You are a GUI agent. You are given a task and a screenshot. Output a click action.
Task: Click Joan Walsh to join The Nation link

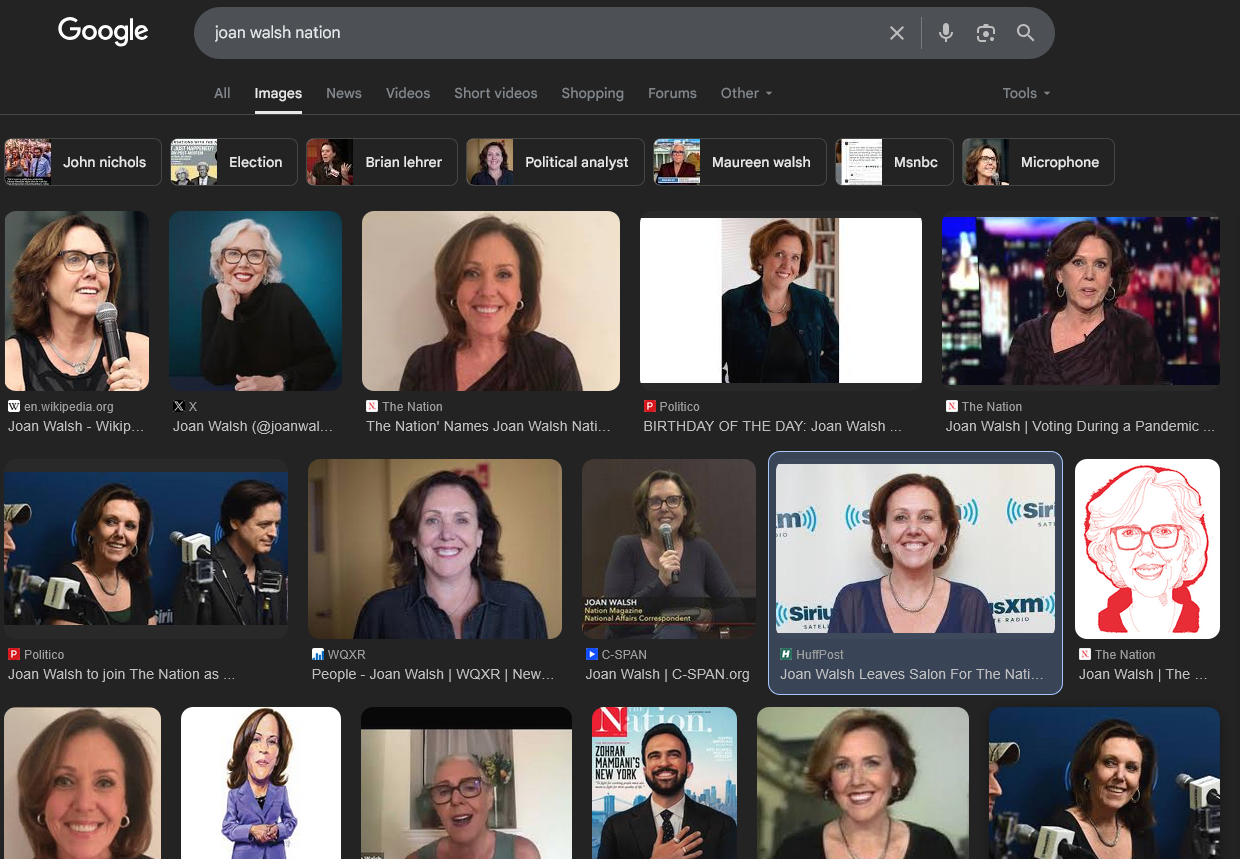(x=122, y=674)
